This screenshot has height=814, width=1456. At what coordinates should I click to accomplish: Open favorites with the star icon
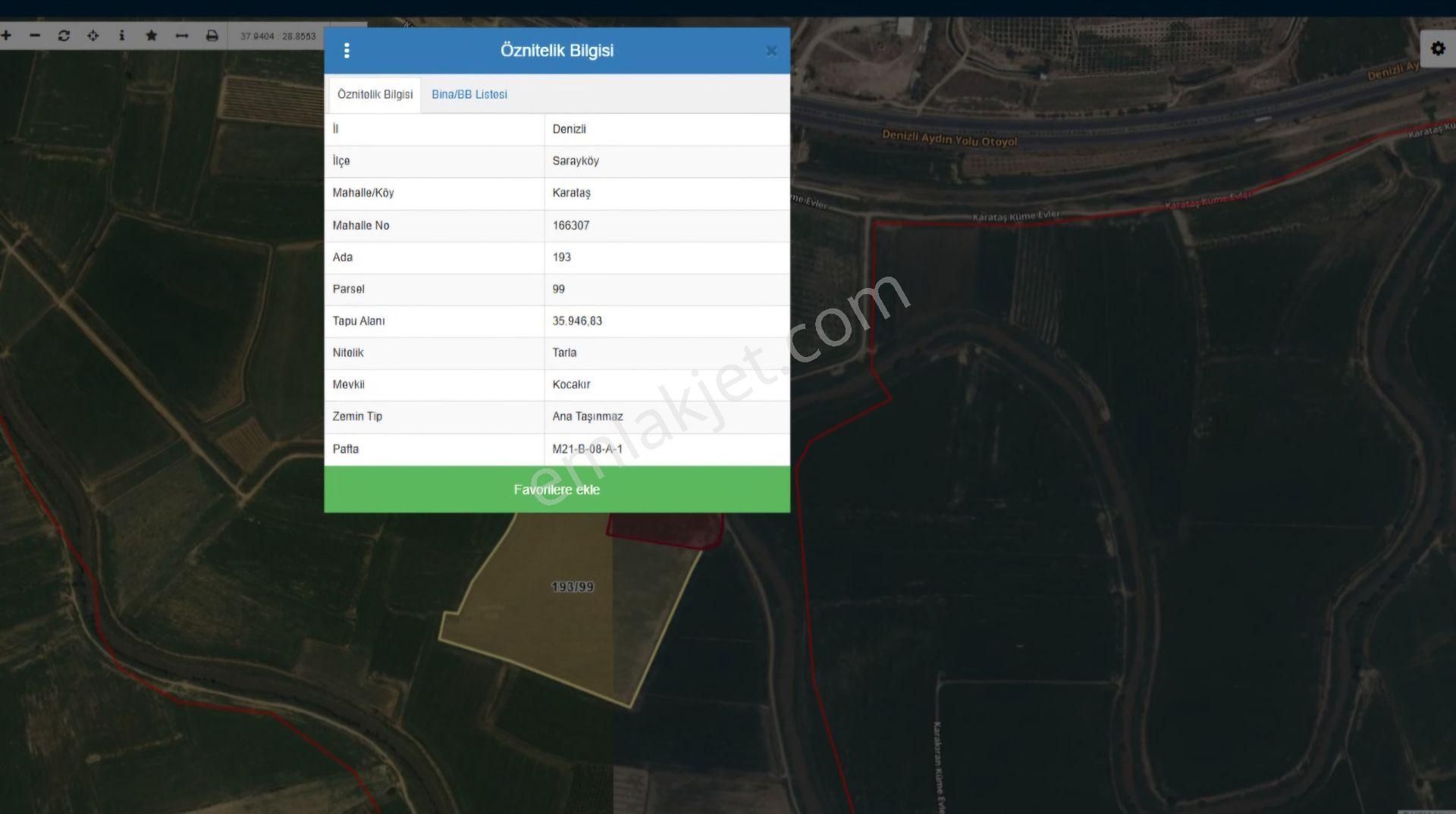(x=152, y=36)
